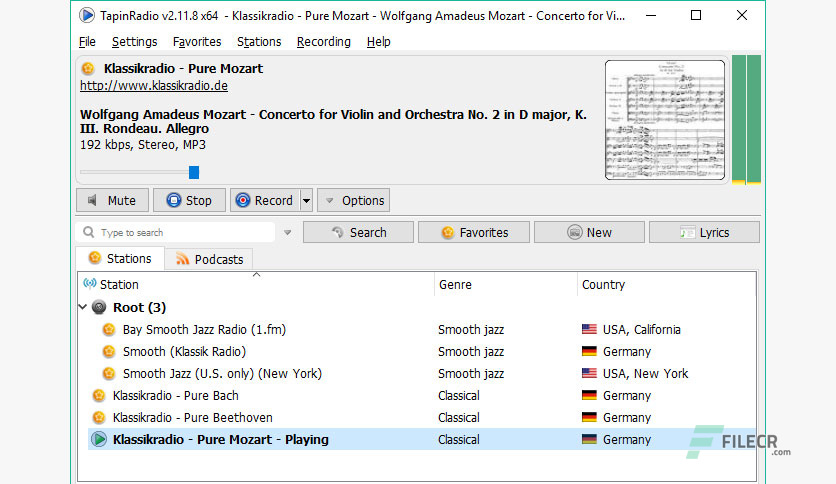836x484 pixels.
Task: Click the Root folder disc icon
Action: click(99, 307)
